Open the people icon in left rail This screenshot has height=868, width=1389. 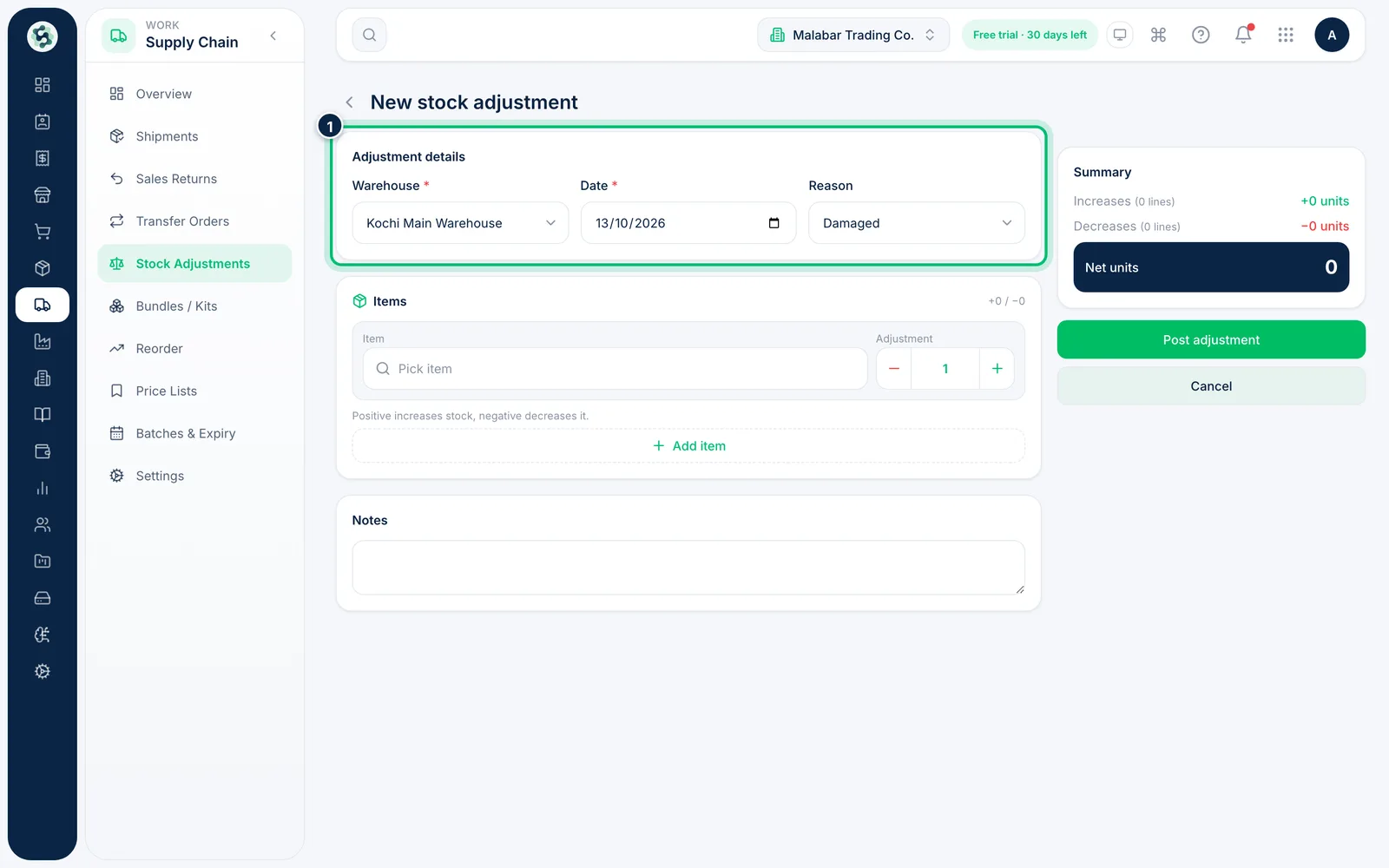(42, 524)
